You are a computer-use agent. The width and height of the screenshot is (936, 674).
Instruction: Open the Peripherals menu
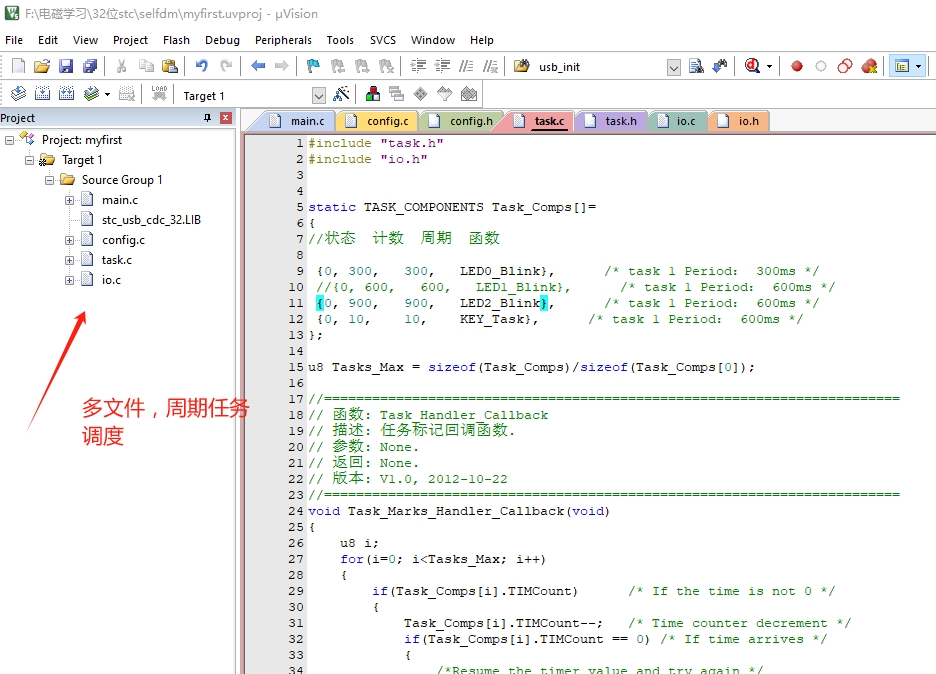coord(283,40)
